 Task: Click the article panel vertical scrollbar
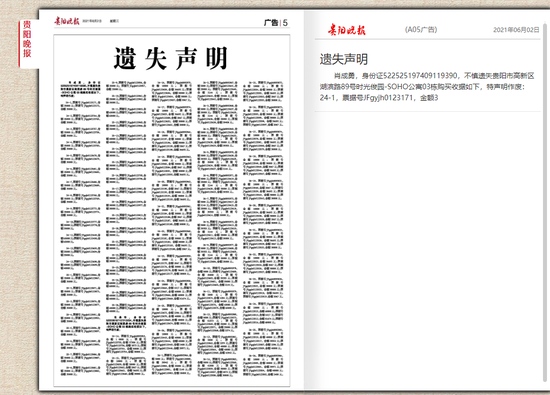pos(545,202)
